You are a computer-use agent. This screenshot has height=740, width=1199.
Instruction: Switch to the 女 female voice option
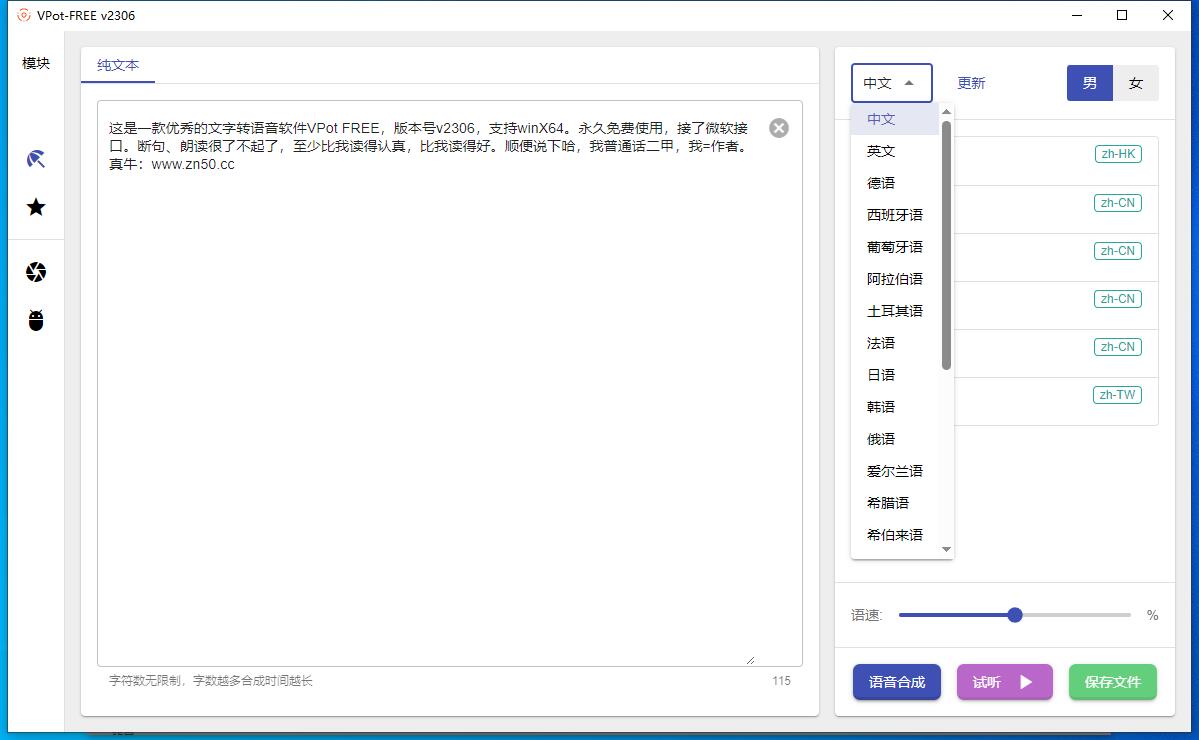point(1136,83)
